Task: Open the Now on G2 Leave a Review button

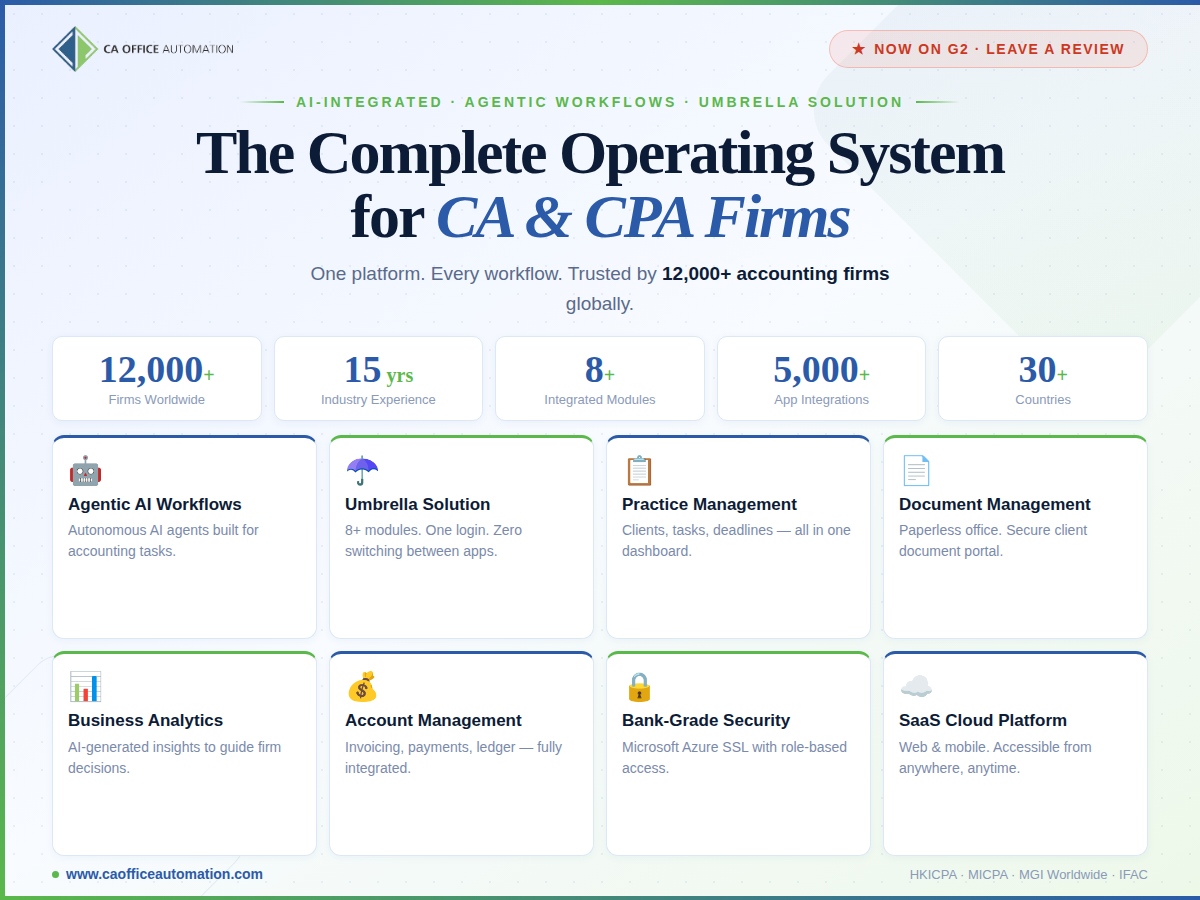Action: click(988, 49)
